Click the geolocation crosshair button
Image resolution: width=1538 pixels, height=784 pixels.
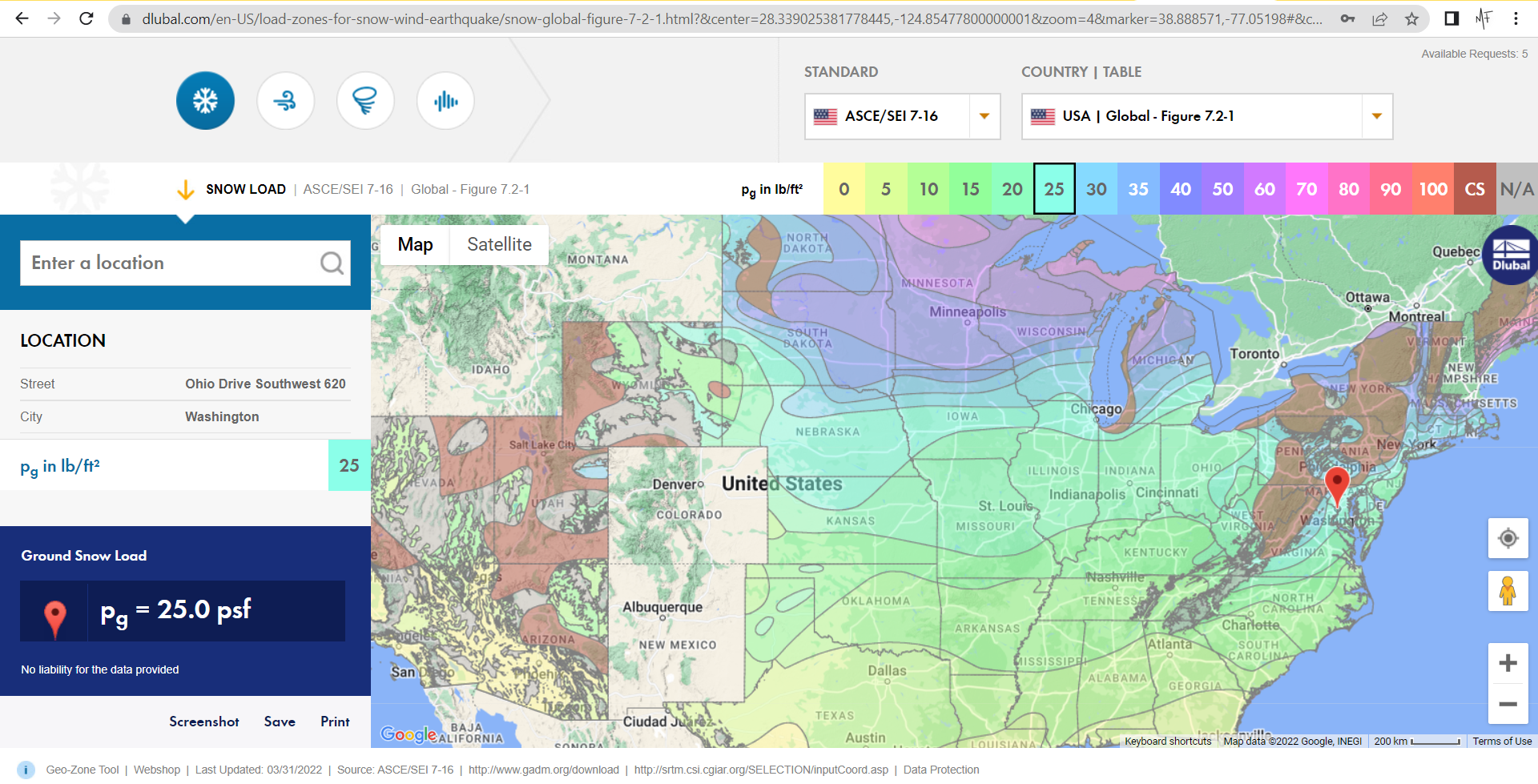(x=1508, y=538)
